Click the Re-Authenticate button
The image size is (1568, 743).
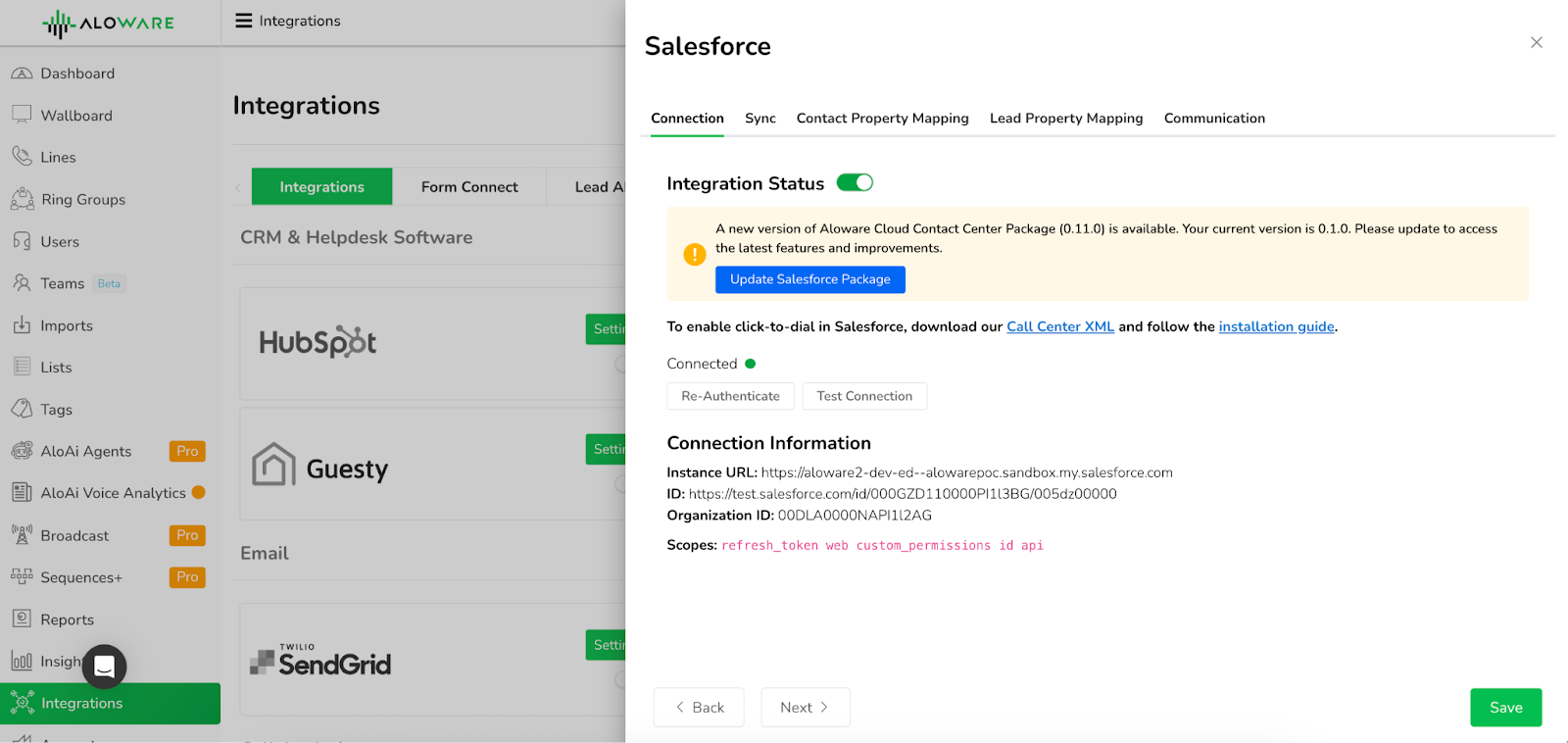[730, 396]
